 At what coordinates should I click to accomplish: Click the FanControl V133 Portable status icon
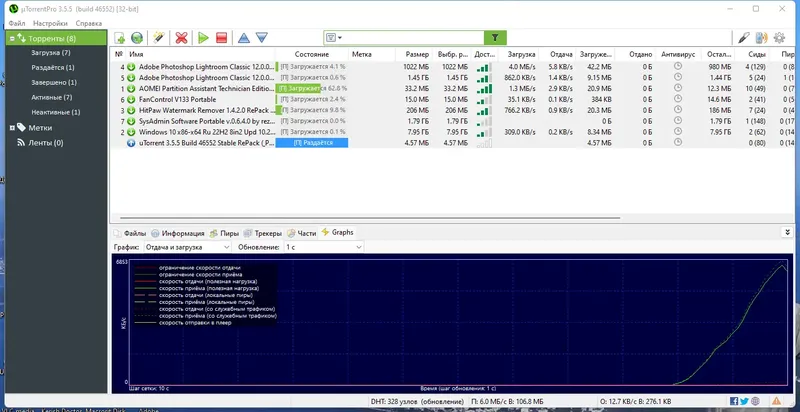[131, 99]
